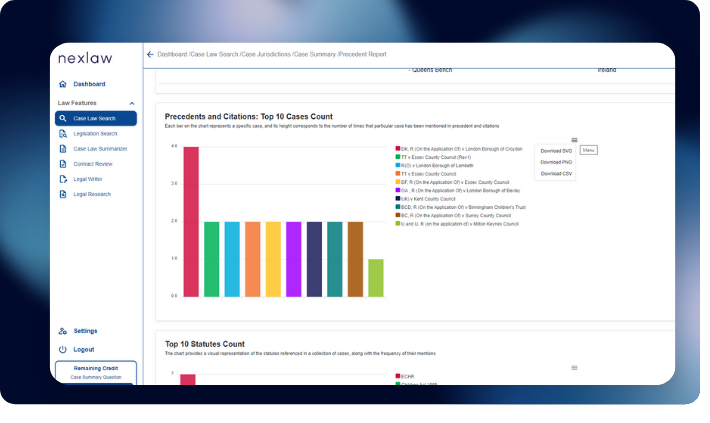Click the Top 10 Statutes Count heading
Viewport: 710px width, 423px height.
205,344
